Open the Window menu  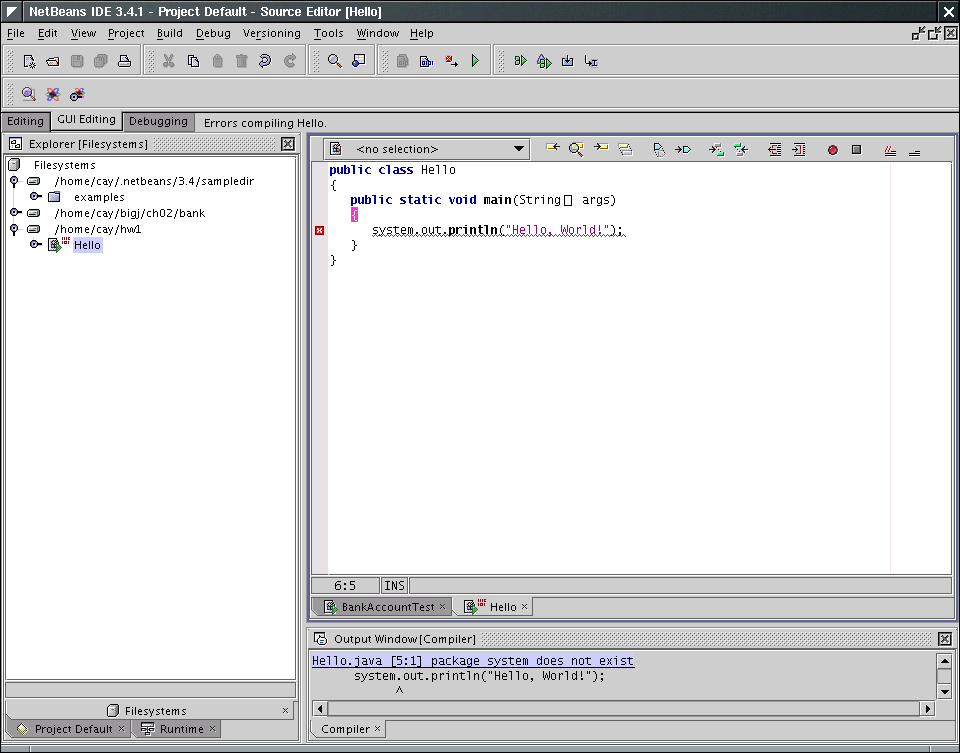(377, 33)
